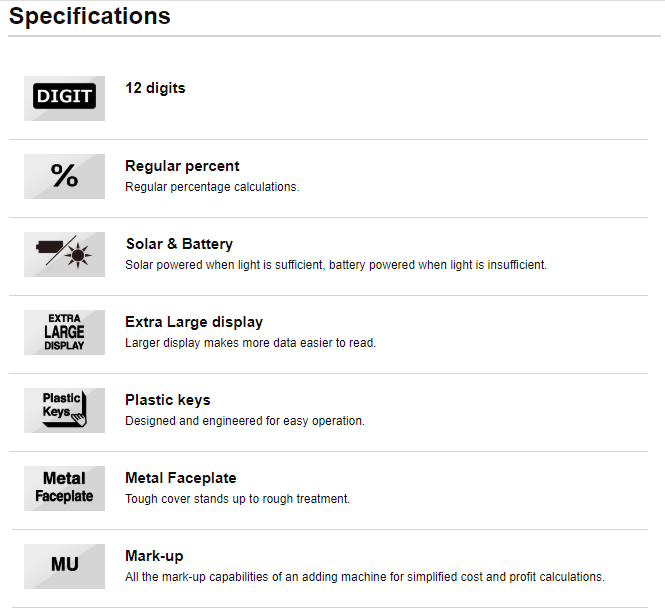Click 'Regular percentage calculations.' description
665x616 pixels.
pos(212,187)
